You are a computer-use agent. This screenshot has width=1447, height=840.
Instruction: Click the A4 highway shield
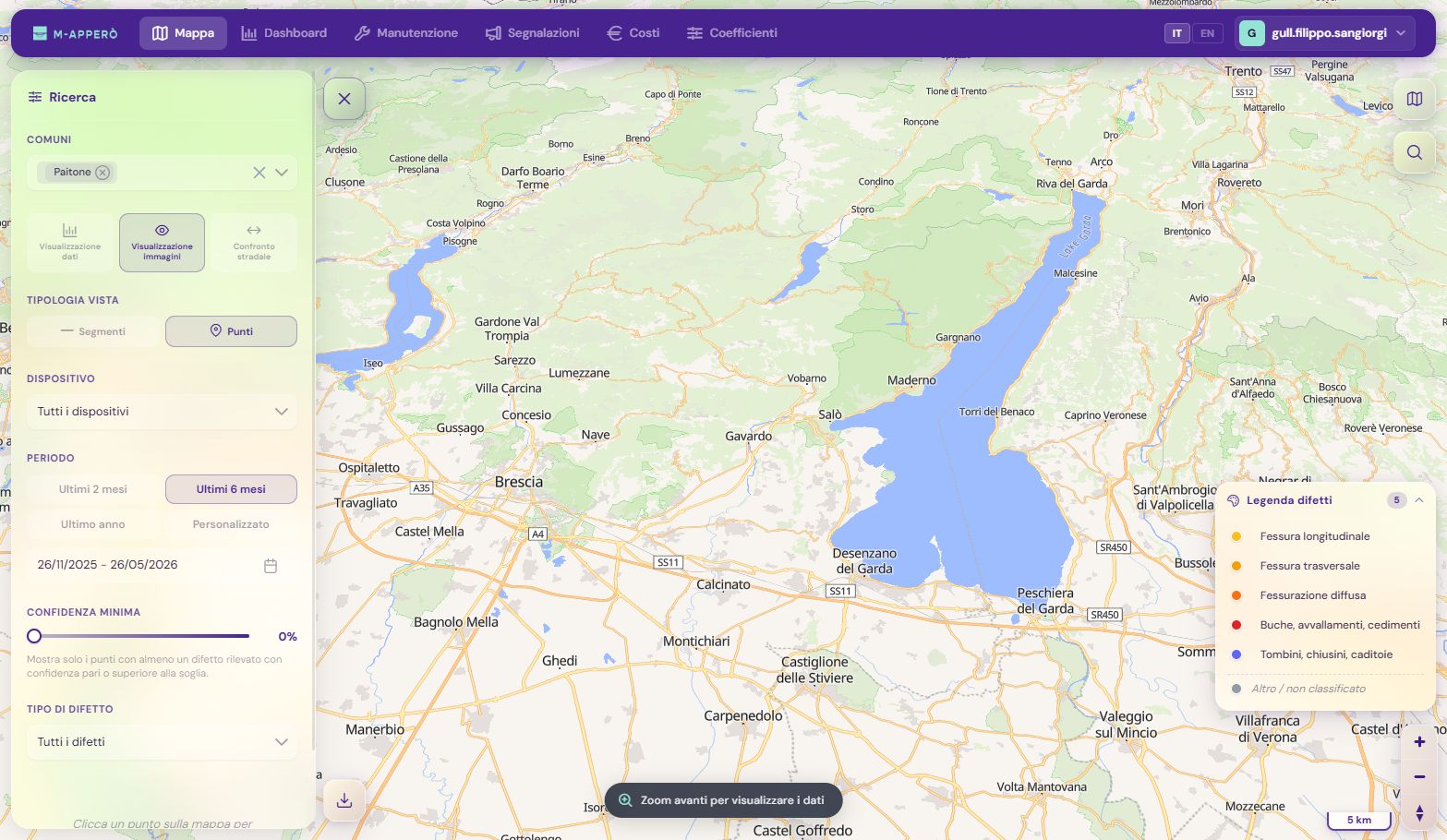537,534
